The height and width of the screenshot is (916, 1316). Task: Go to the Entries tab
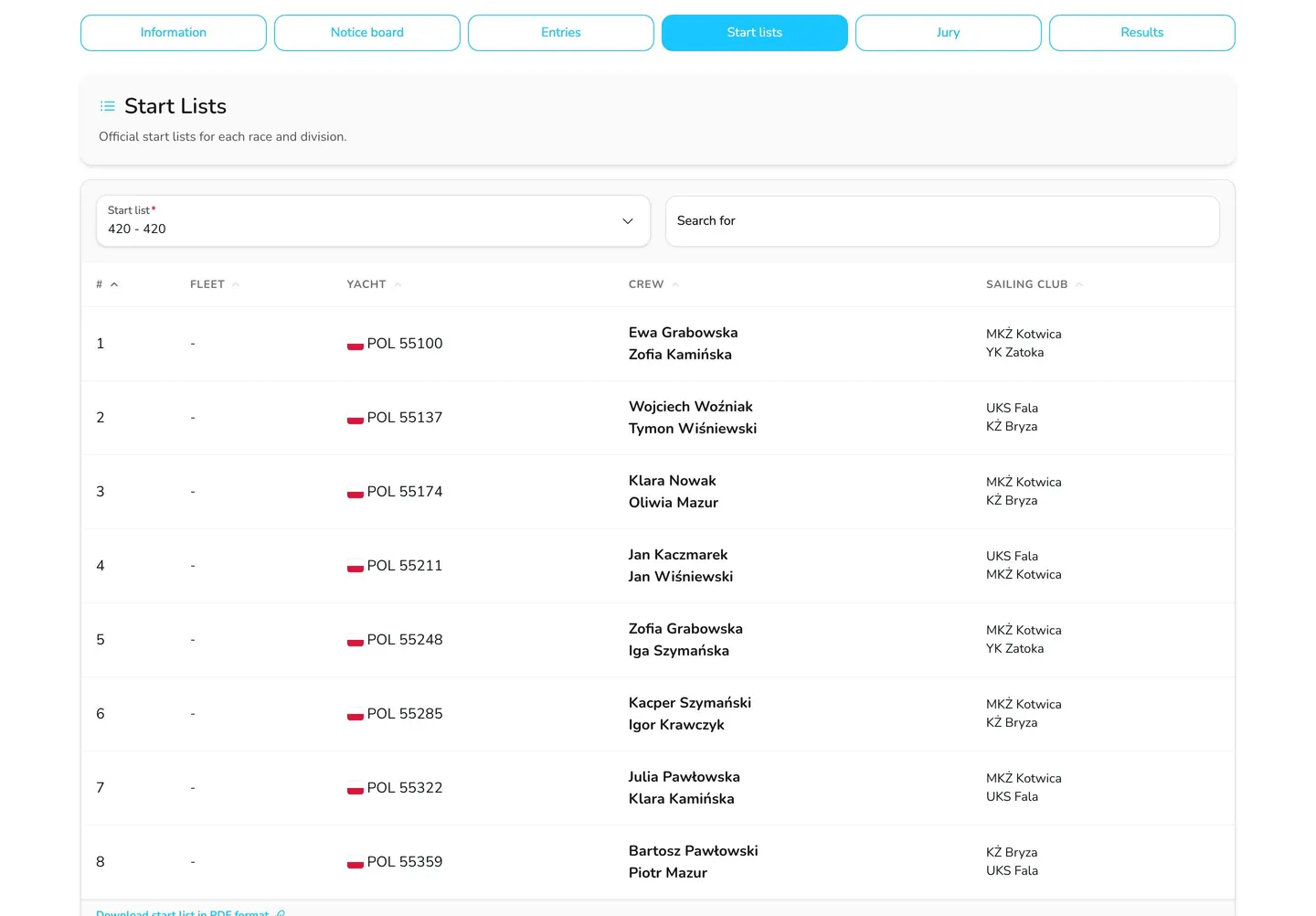[x=561, y=33]
